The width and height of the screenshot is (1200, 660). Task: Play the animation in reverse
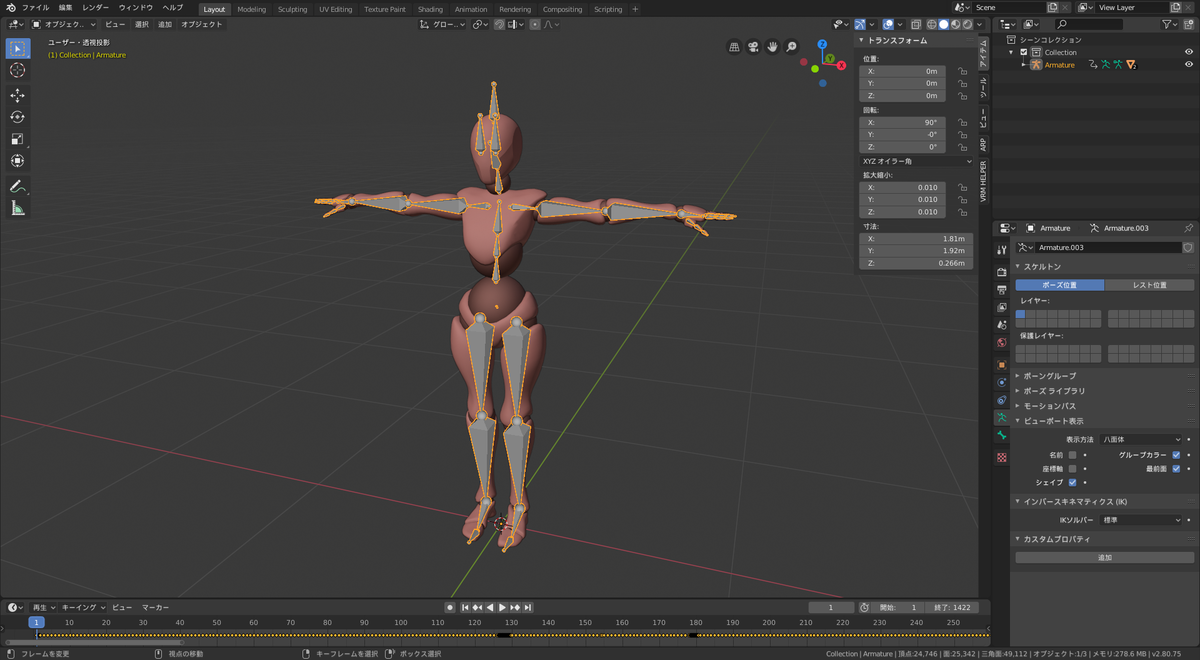(x=490, y=607)
